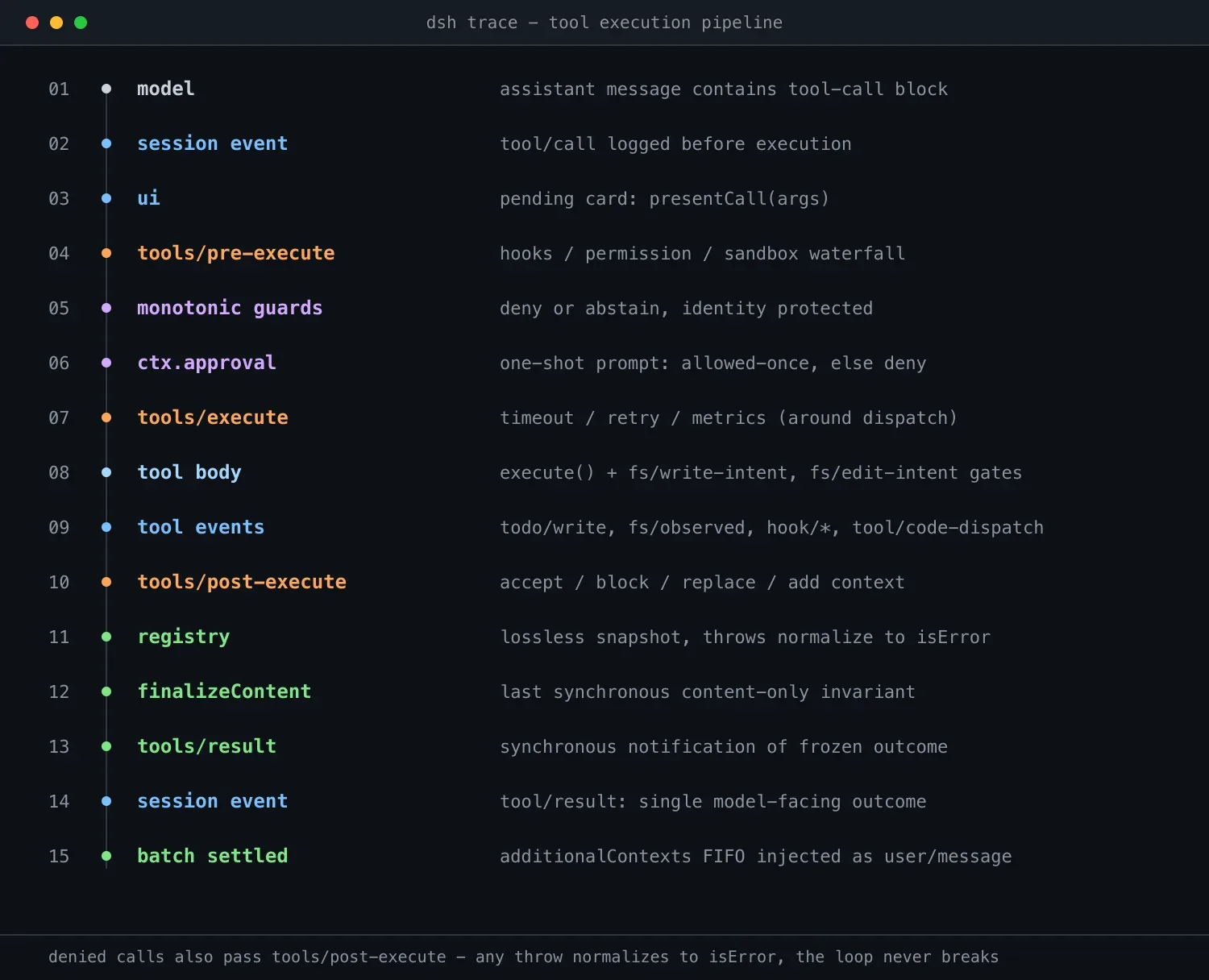Click the green maximize window button
Image resolution: width=1209 pixels, height=980 pixels.
(81, 23)
